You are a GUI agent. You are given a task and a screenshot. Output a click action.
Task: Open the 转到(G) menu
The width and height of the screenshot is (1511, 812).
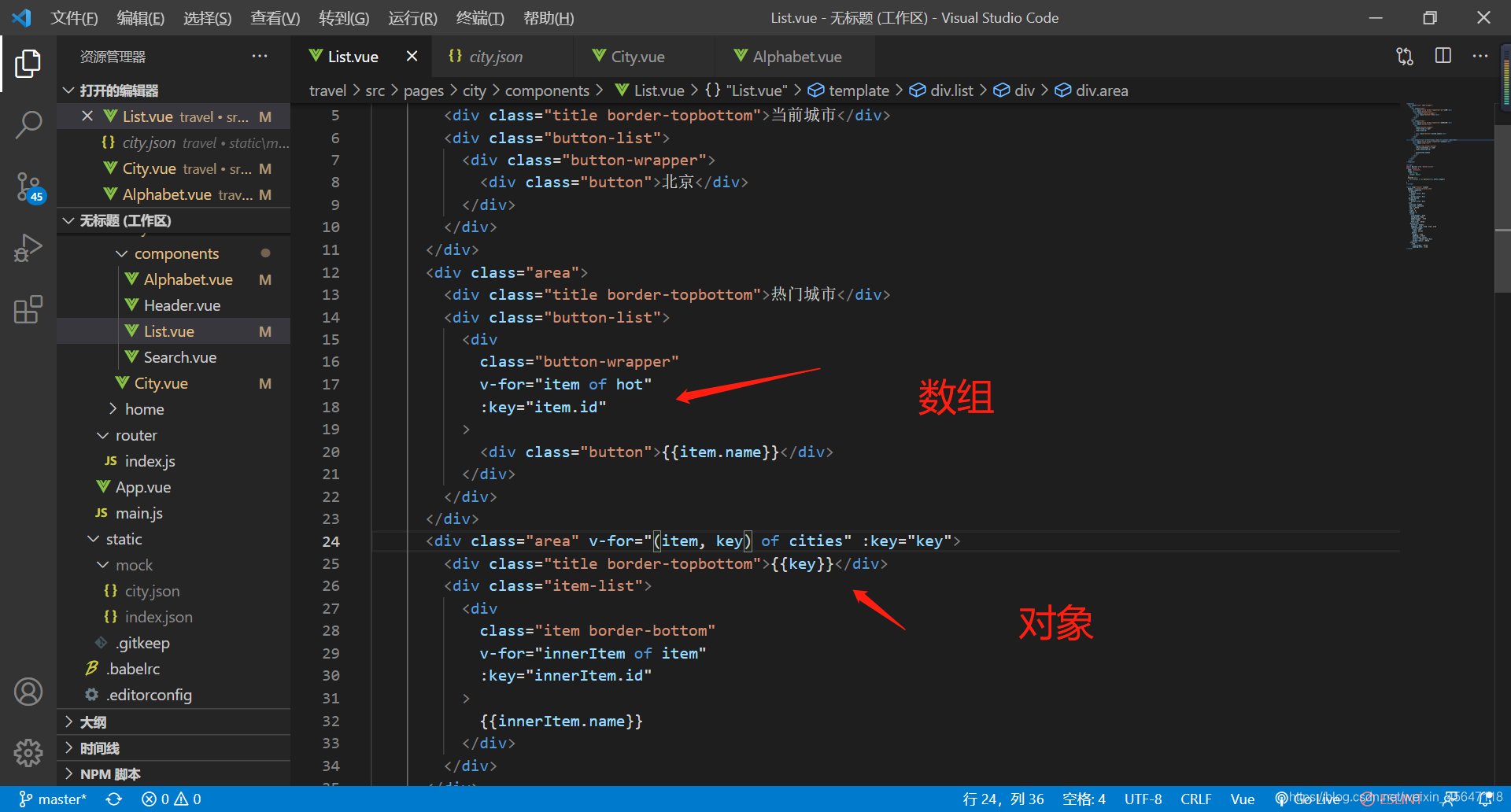(x=344, y=17)
